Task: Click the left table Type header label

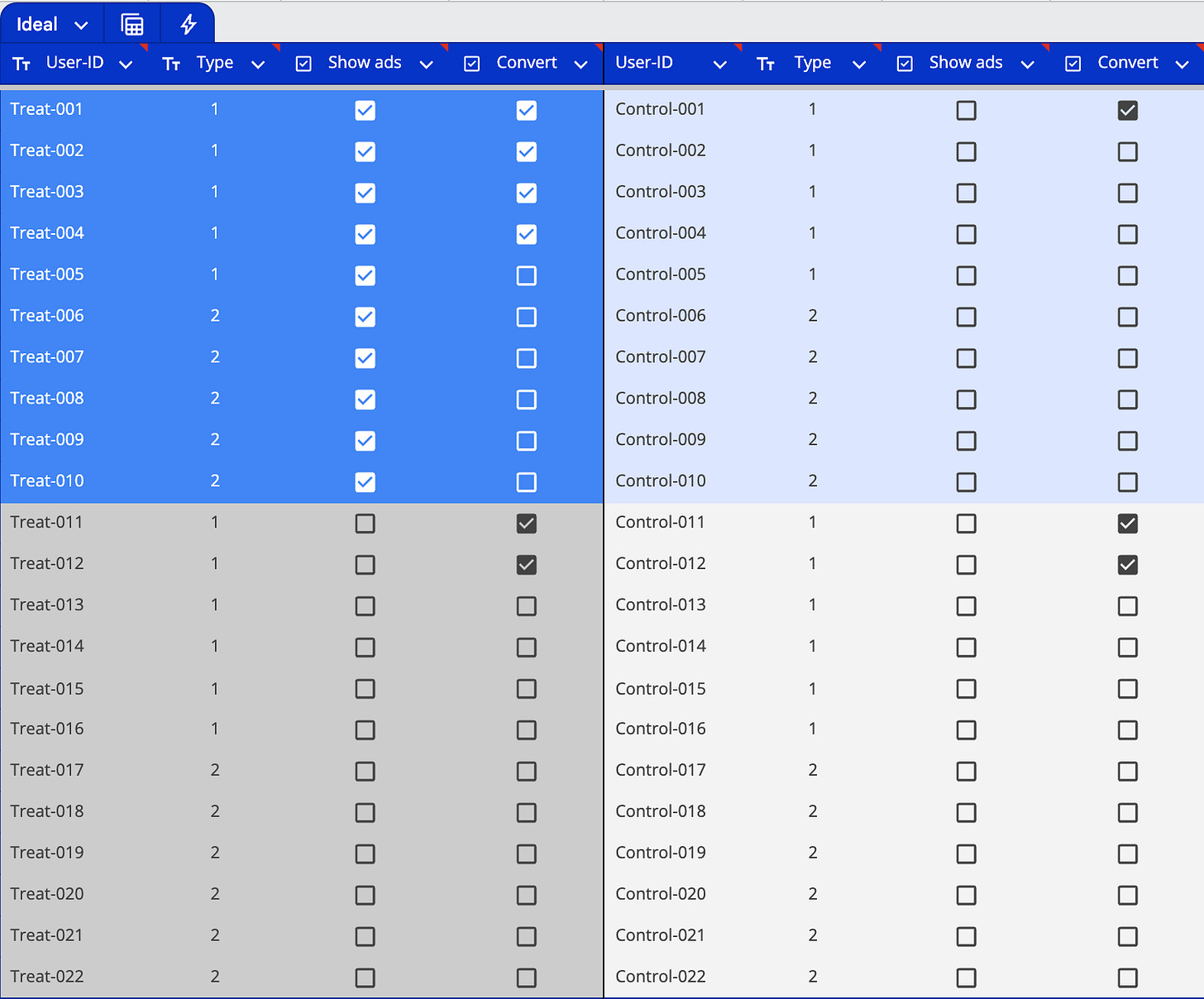Action: click(x=215, y=64)
